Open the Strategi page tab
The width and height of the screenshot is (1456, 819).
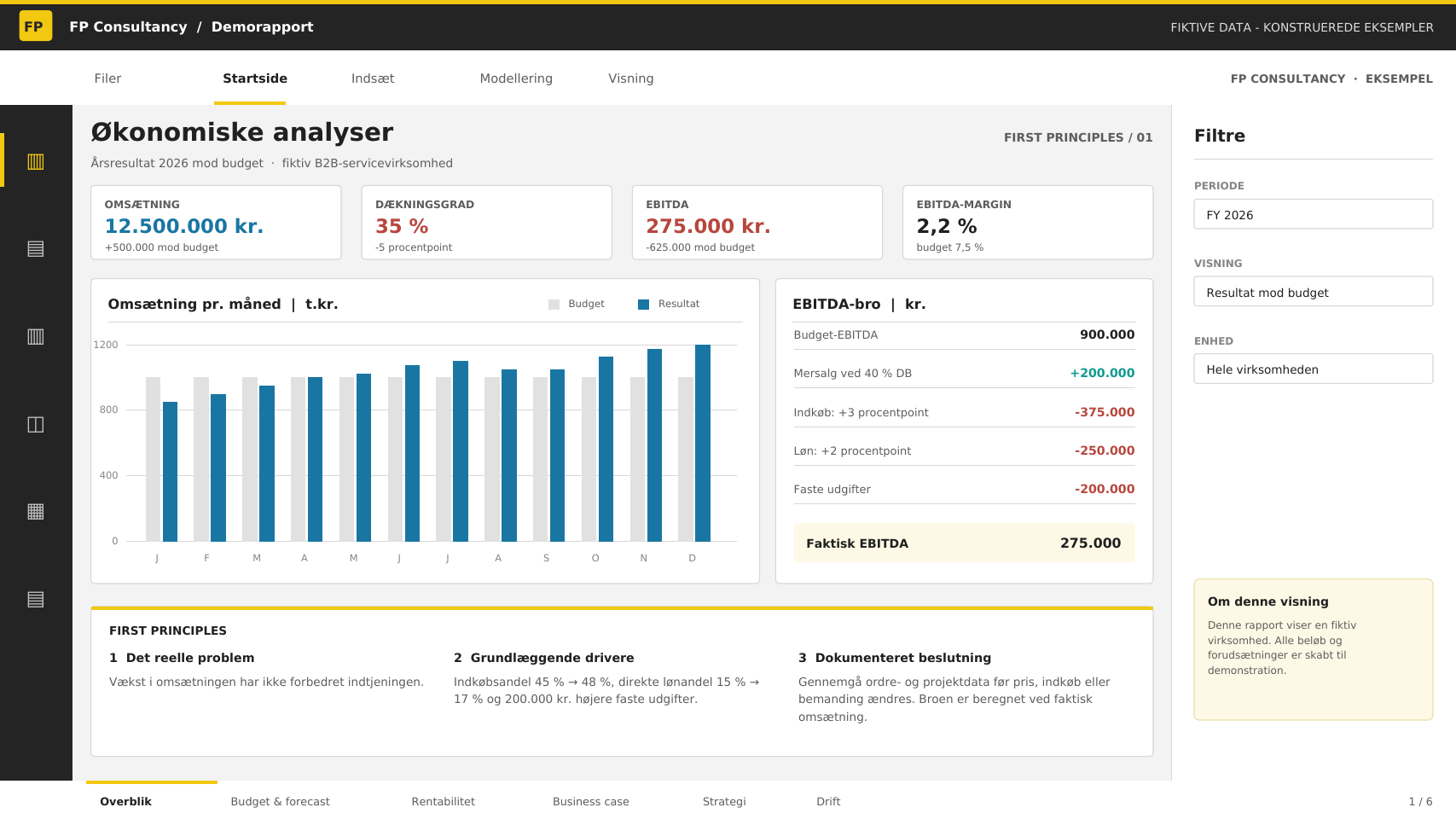click(724, 801)
